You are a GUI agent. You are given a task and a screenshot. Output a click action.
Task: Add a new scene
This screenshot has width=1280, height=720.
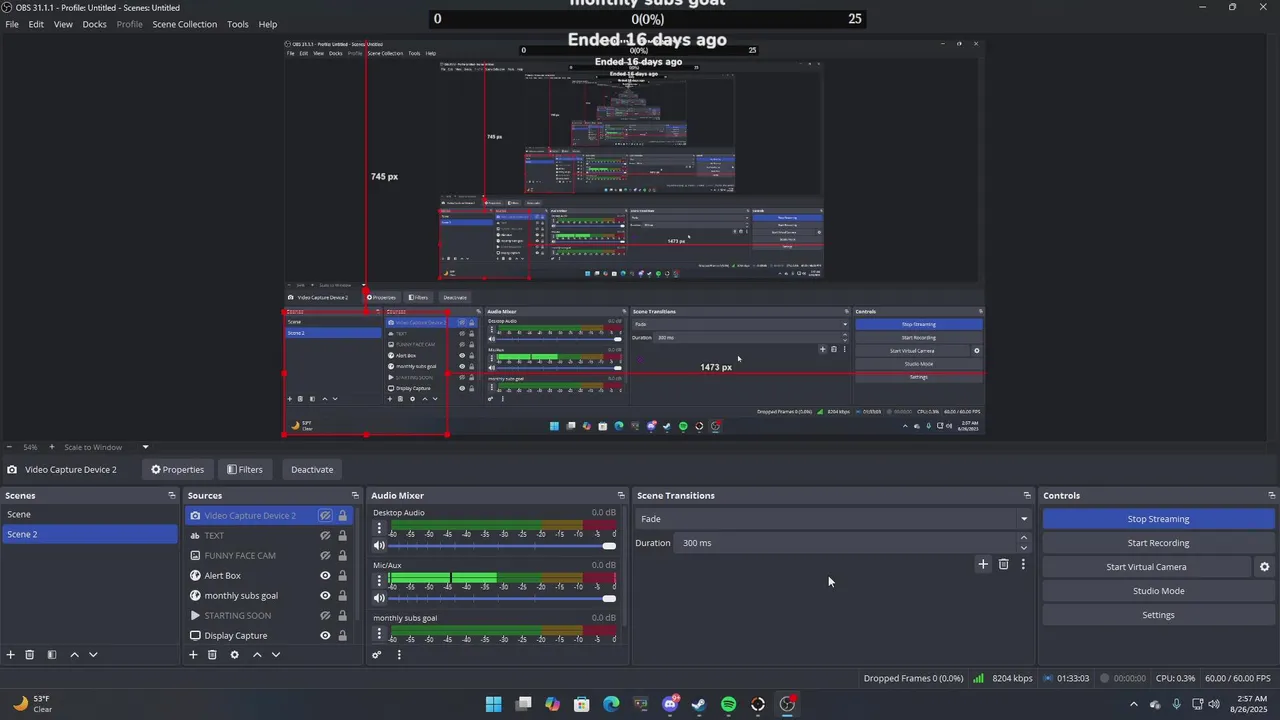(11, 655)
